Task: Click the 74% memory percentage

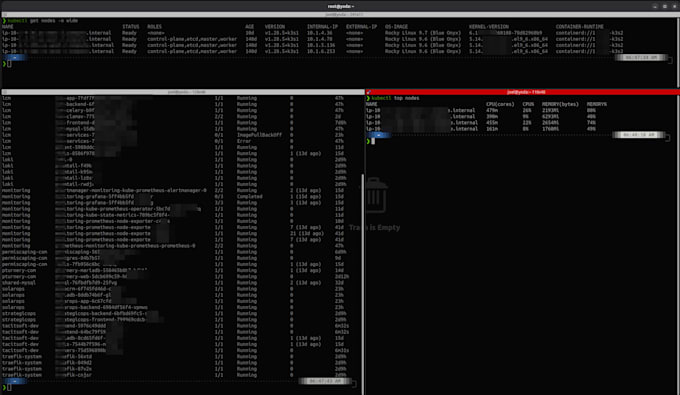Action: click(591, 123)
